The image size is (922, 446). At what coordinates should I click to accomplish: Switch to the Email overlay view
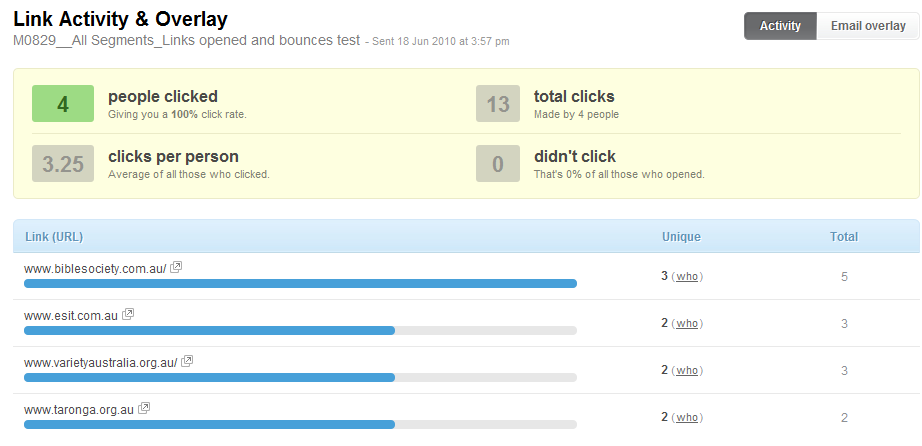[x=868, y=26]
